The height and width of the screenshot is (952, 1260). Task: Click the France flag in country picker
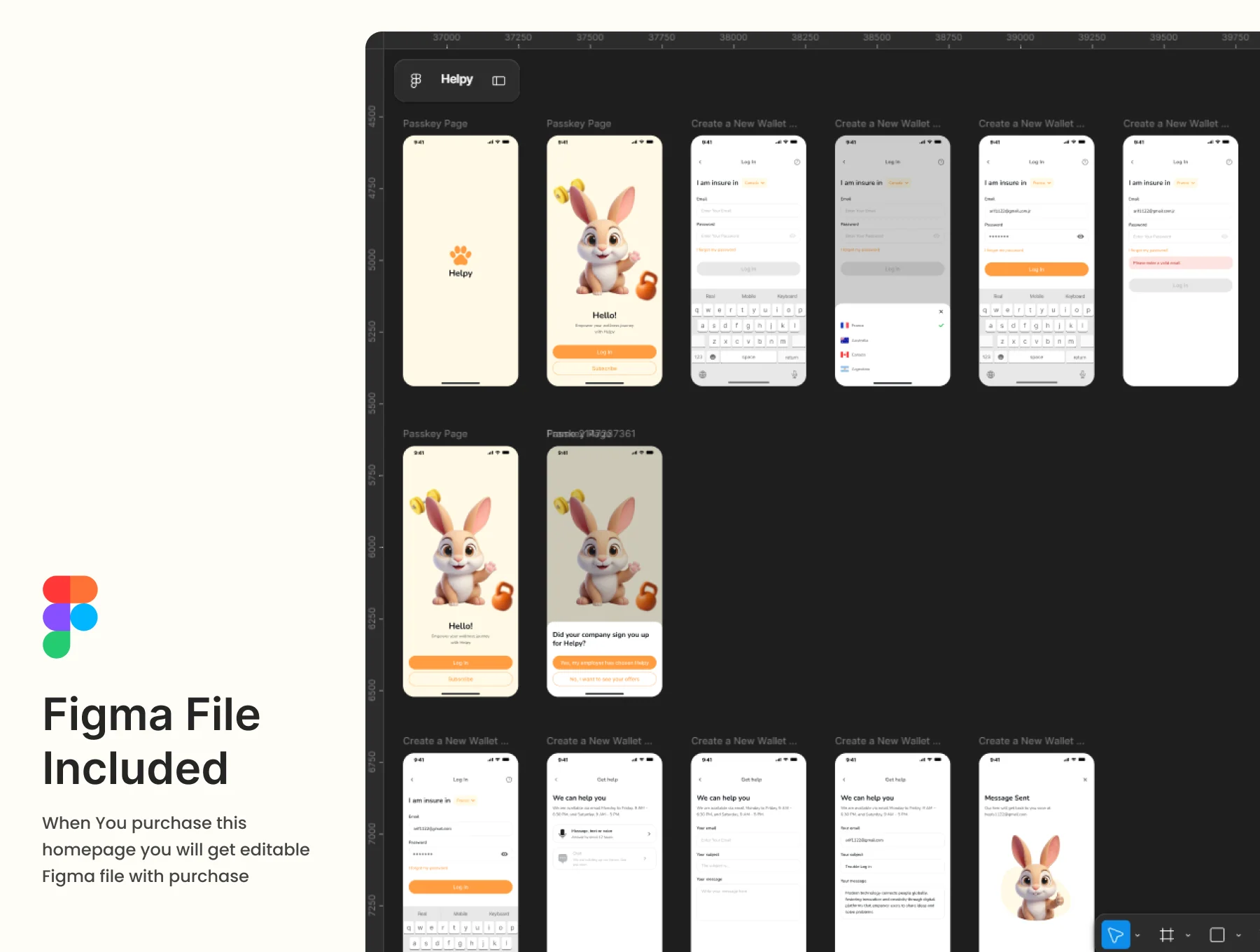click(x=845, y=325)
